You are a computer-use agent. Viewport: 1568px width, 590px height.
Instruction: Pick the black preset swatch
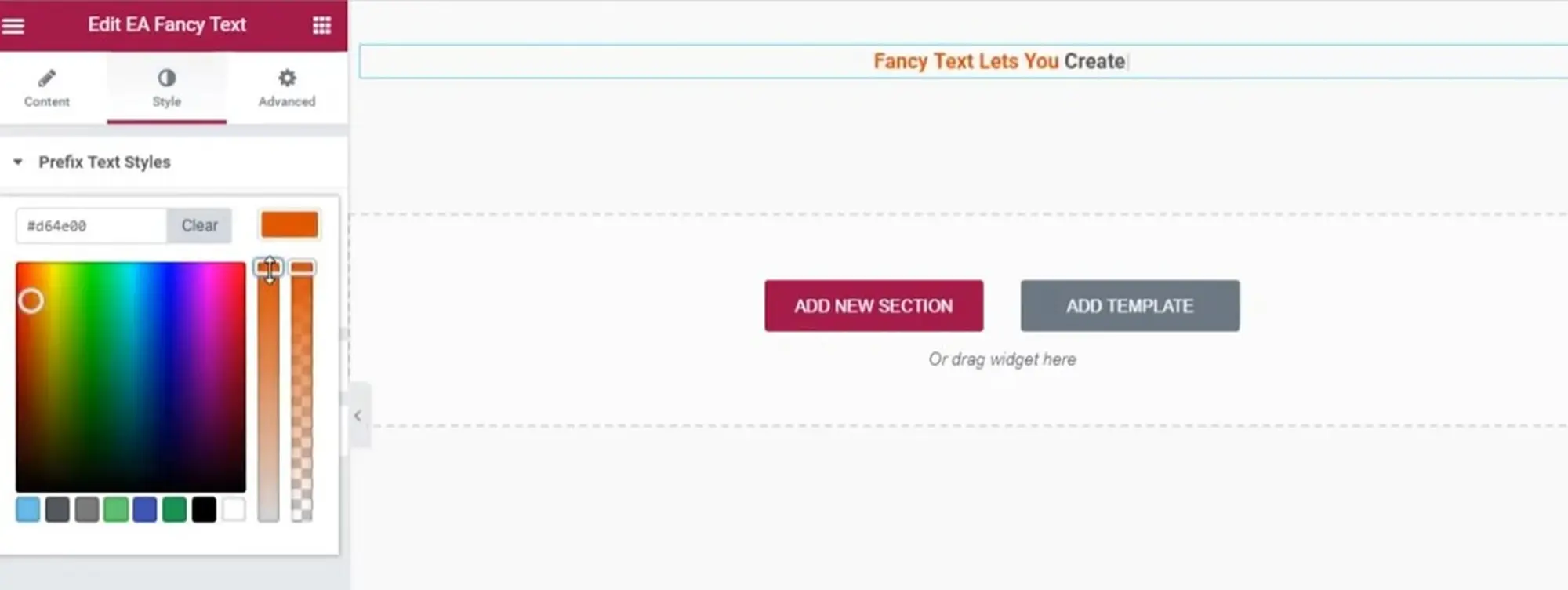pyautogui.click(x=204, y=510)
